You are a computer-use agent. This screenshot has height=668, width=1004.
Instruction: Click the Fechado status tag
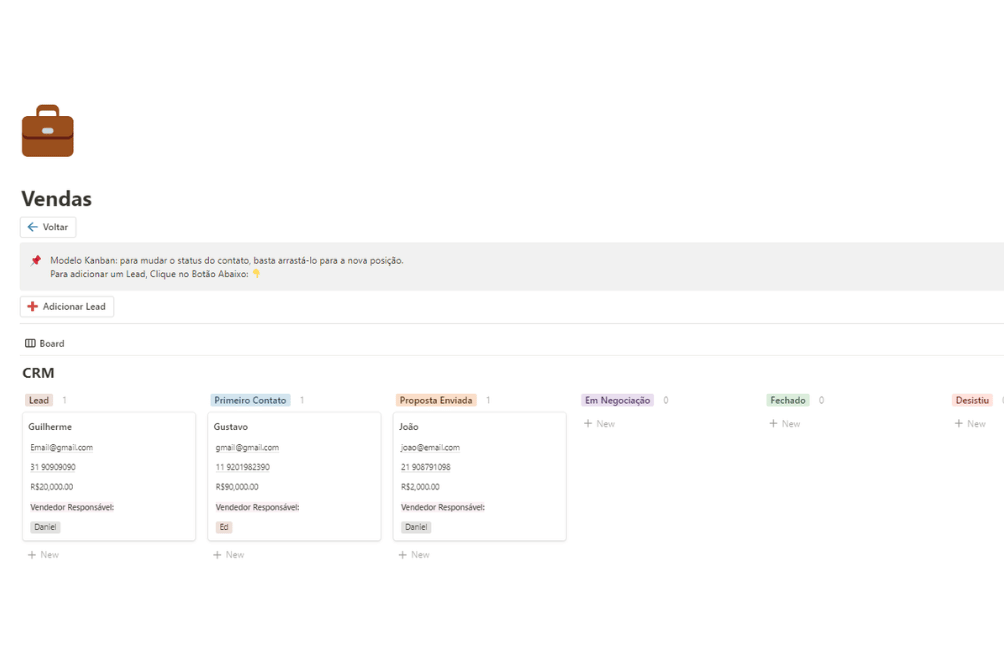(x=788, y=400)
